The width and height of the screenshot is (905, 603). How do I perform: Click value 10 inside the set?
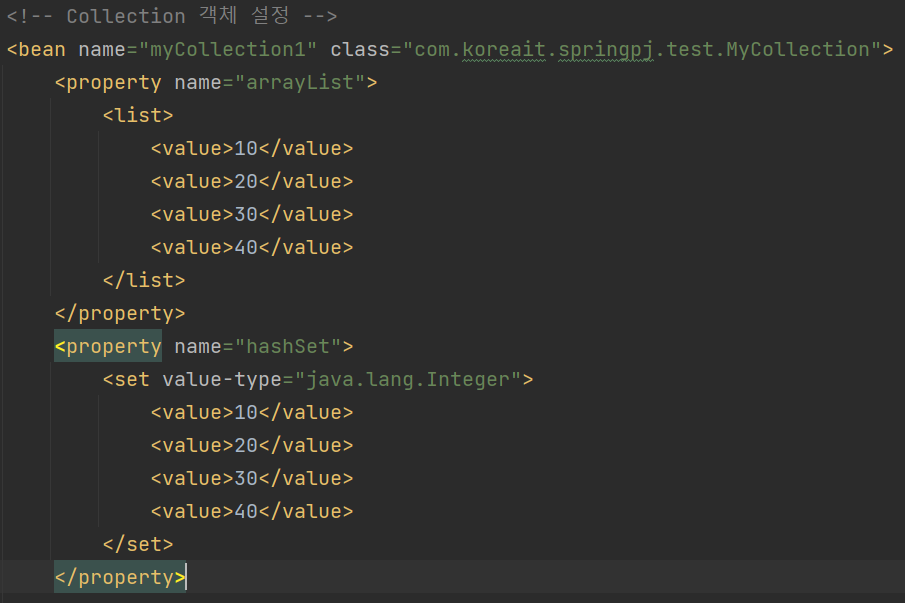246,412
